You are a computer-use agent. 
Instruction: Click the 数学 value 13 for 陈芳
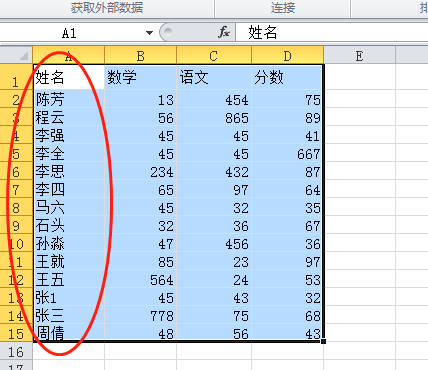pos(140,100)
